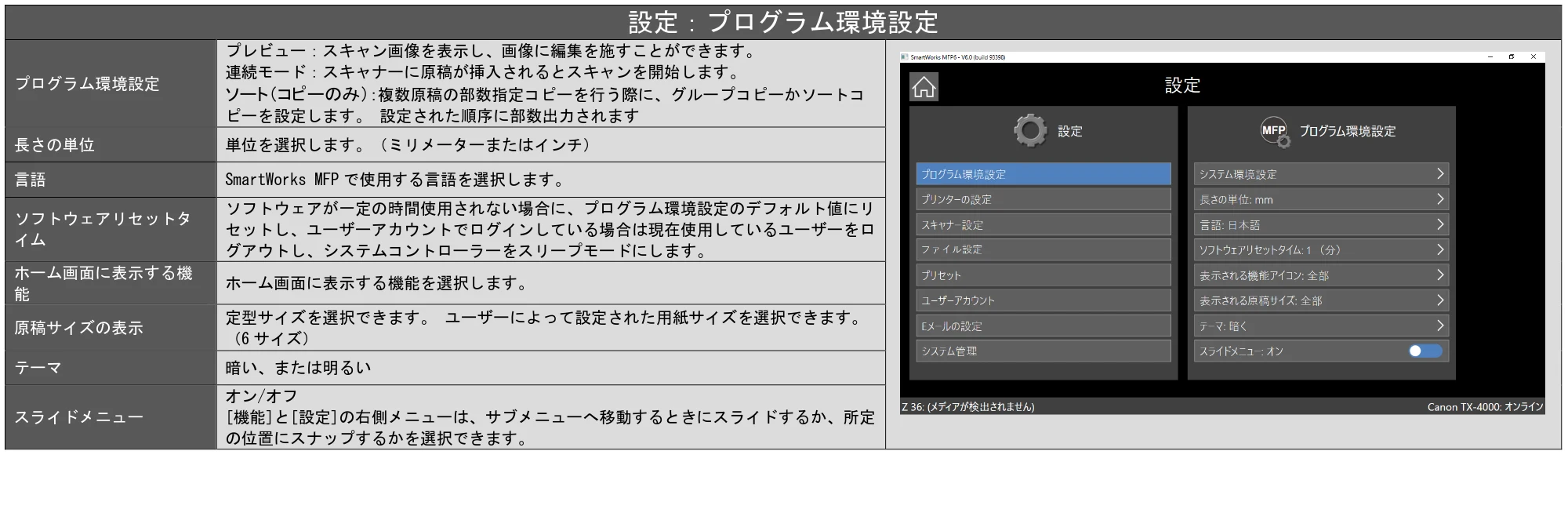This screenshot has height=531, width=1568.
Task: Select プログラム環境設定 in the settings menu
Action: click(x=1043, y=174)
